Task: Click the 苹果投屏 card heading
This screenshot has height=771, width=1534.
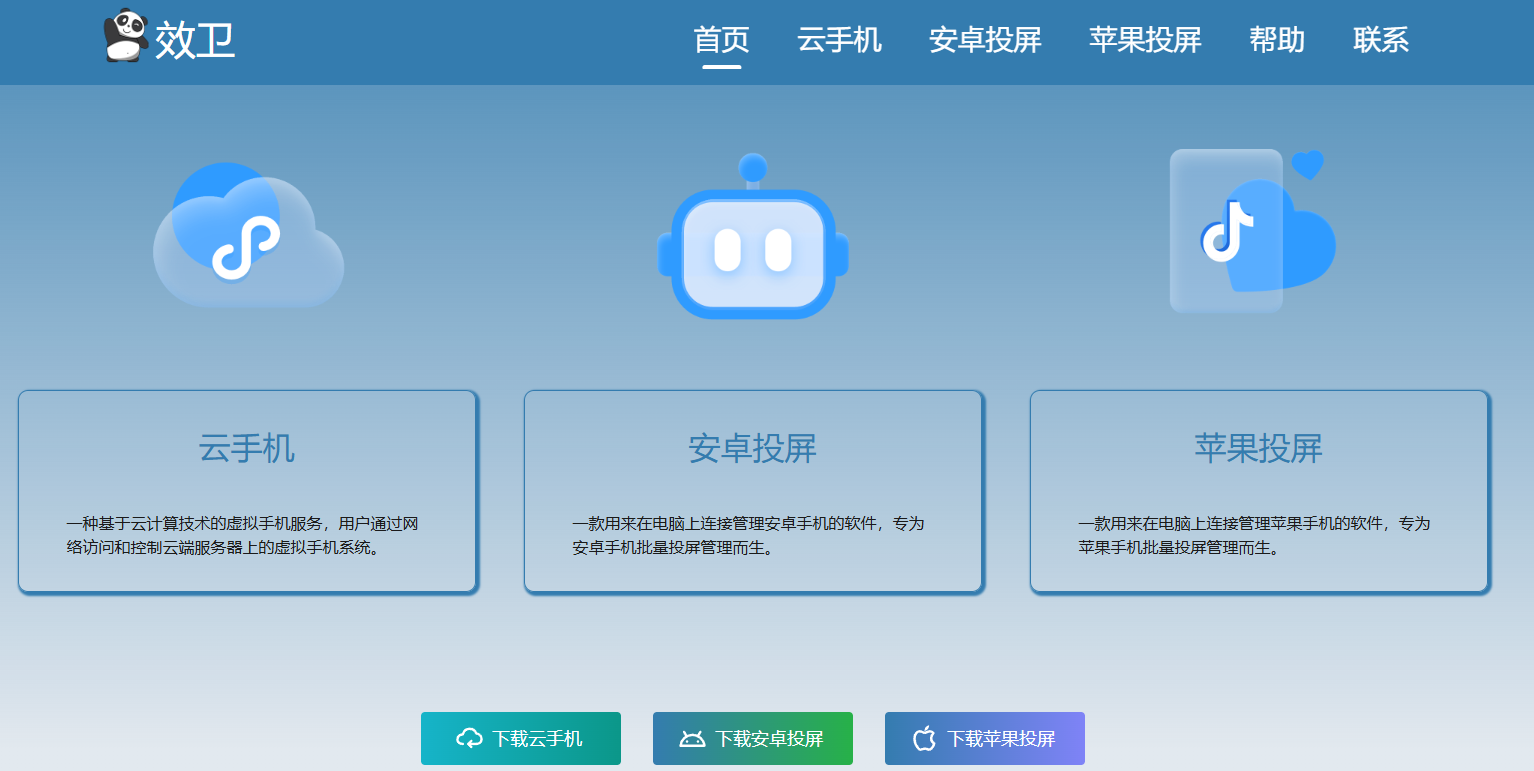Action: pyautogui.click(x=1258, y=448)
